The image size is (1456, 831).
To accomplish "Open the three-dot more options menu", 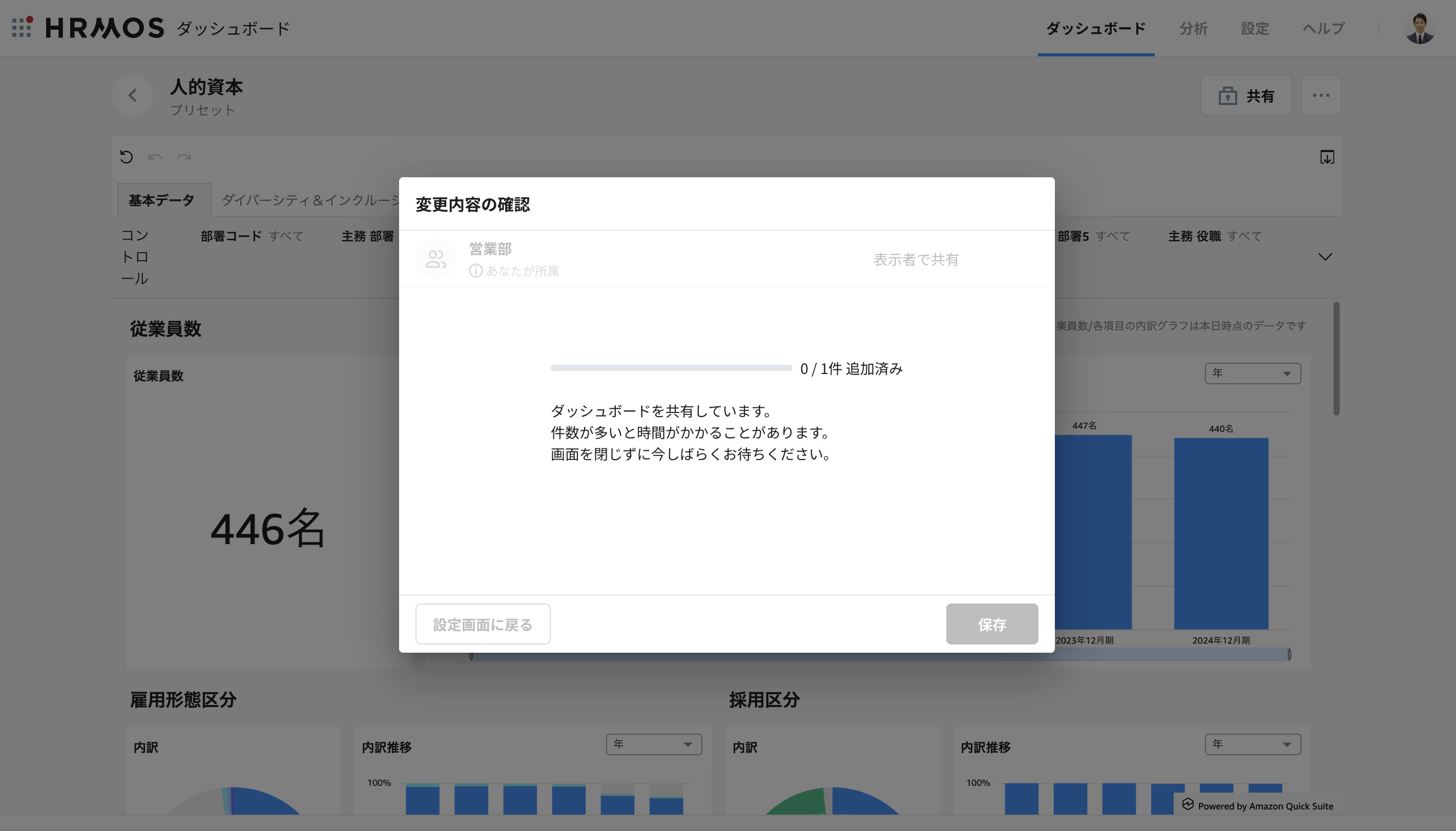I will pos(1320,95).
